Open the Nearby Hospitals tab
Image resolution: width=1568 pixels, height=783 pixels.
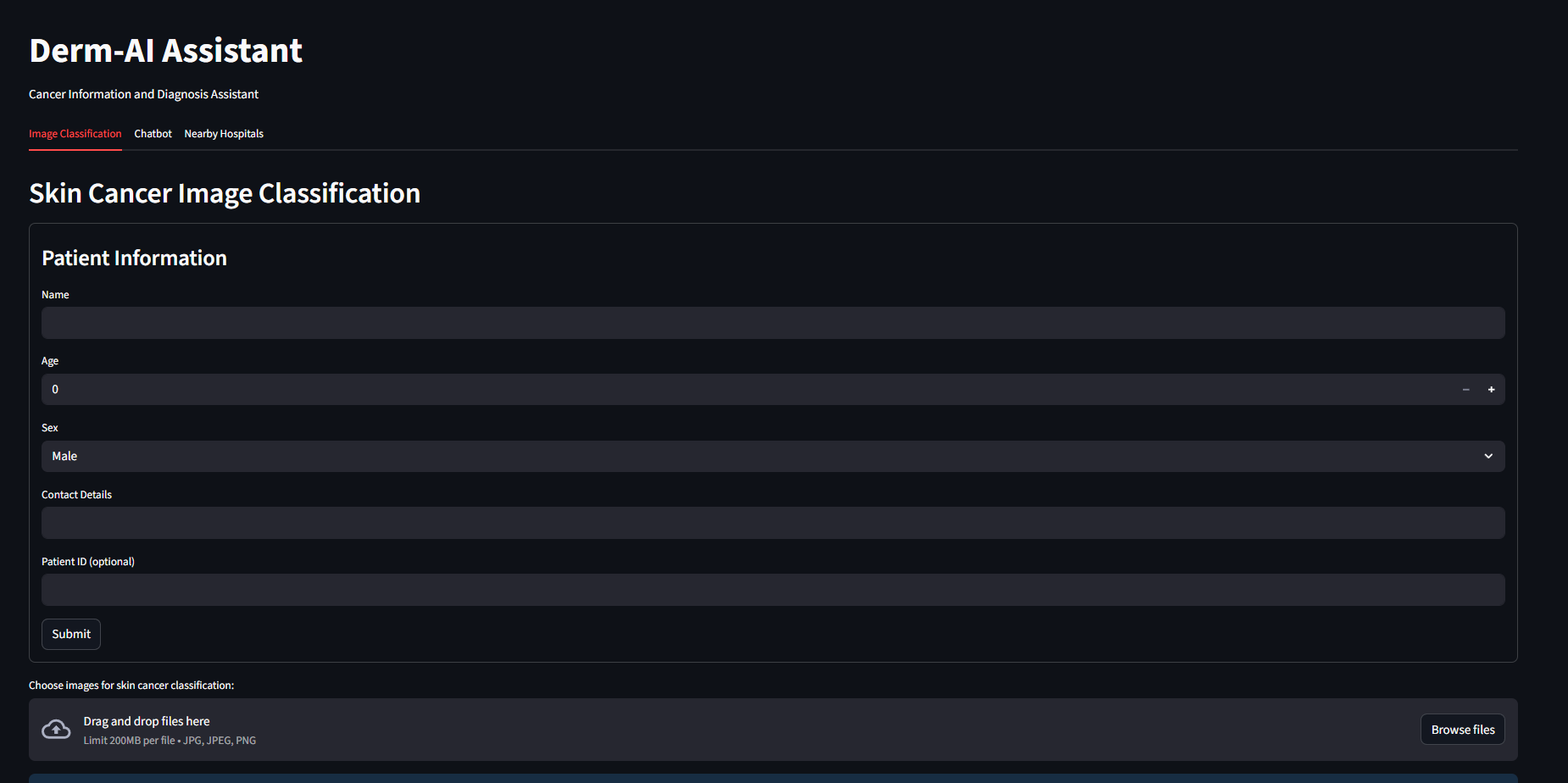pyautogui.click(x=224, y=134)
